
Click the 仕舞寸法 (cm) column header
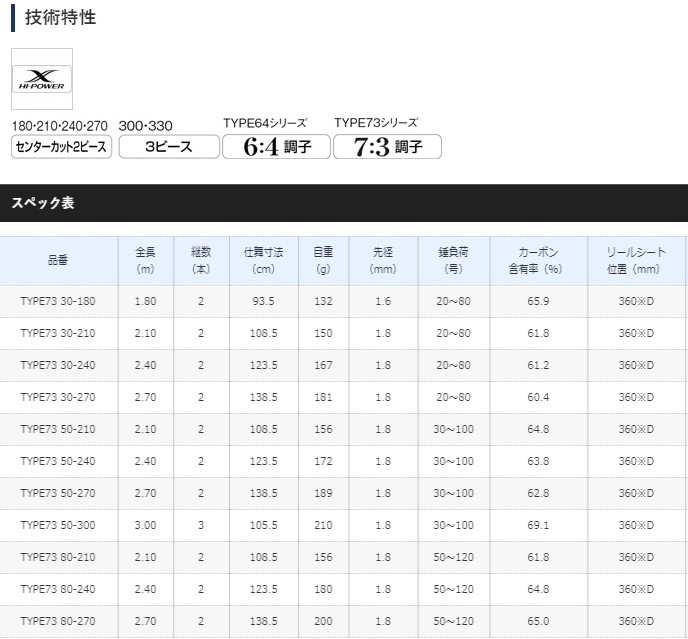(264, 261)
